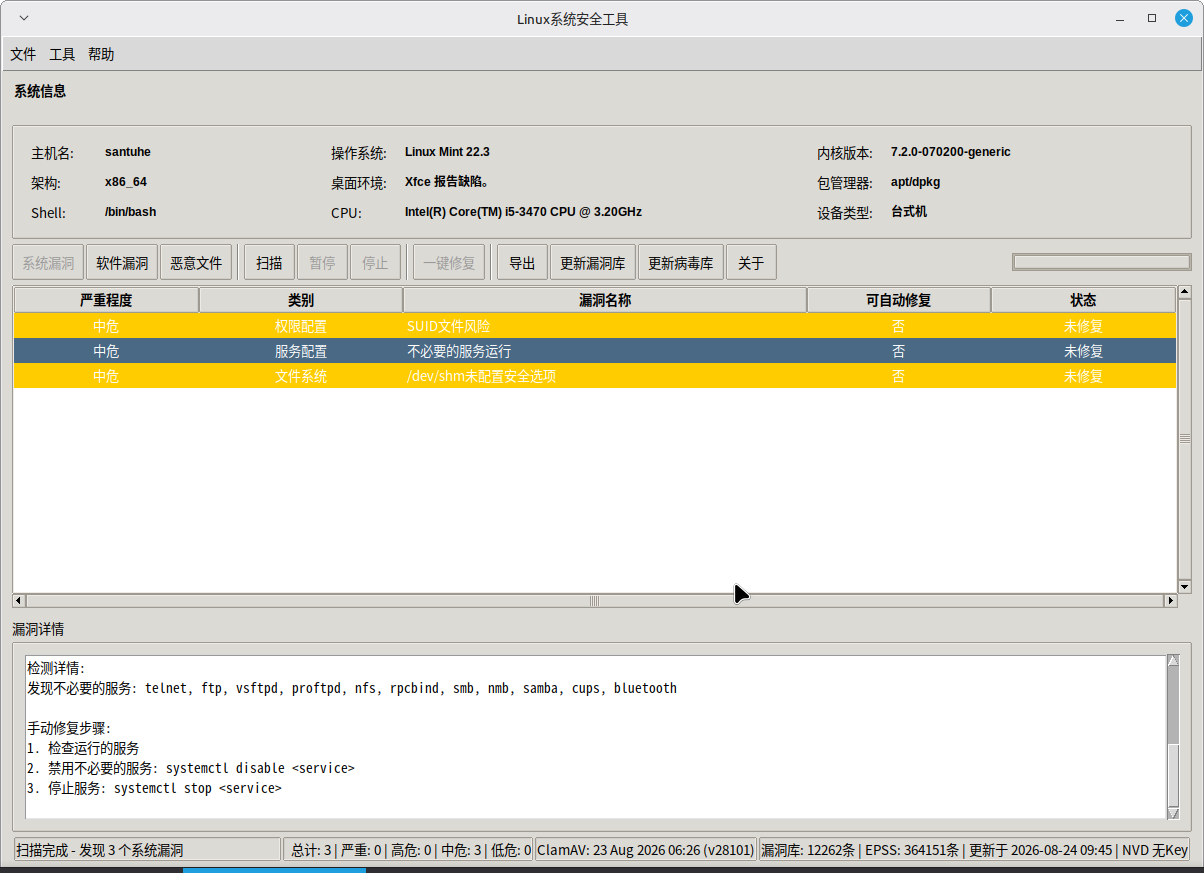This screenshot has height=873, width=1204.
Task: Click the 暂停 pause button
Action: point(322,263)
